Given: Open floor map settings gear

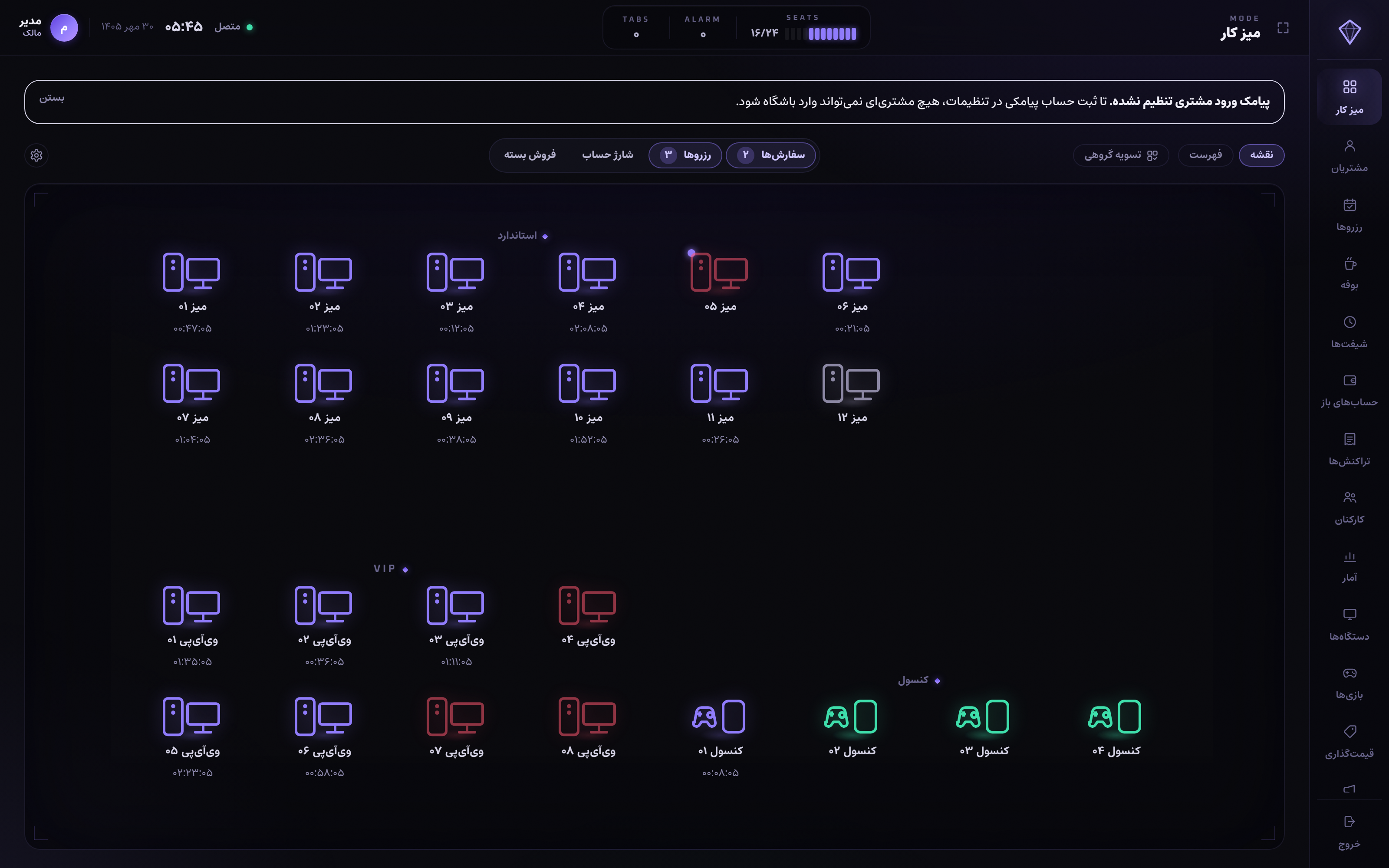Looking at the screenshot, I should click(37, 155).
